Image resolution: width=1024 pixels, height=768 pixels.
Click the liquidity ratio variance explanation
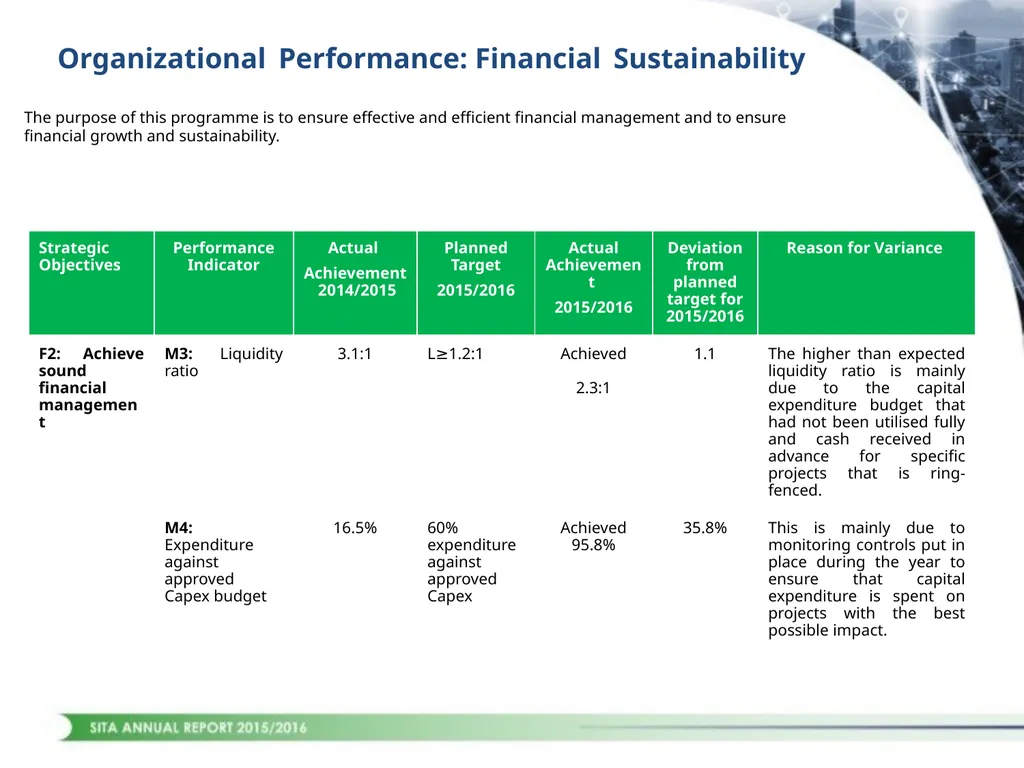866,422
